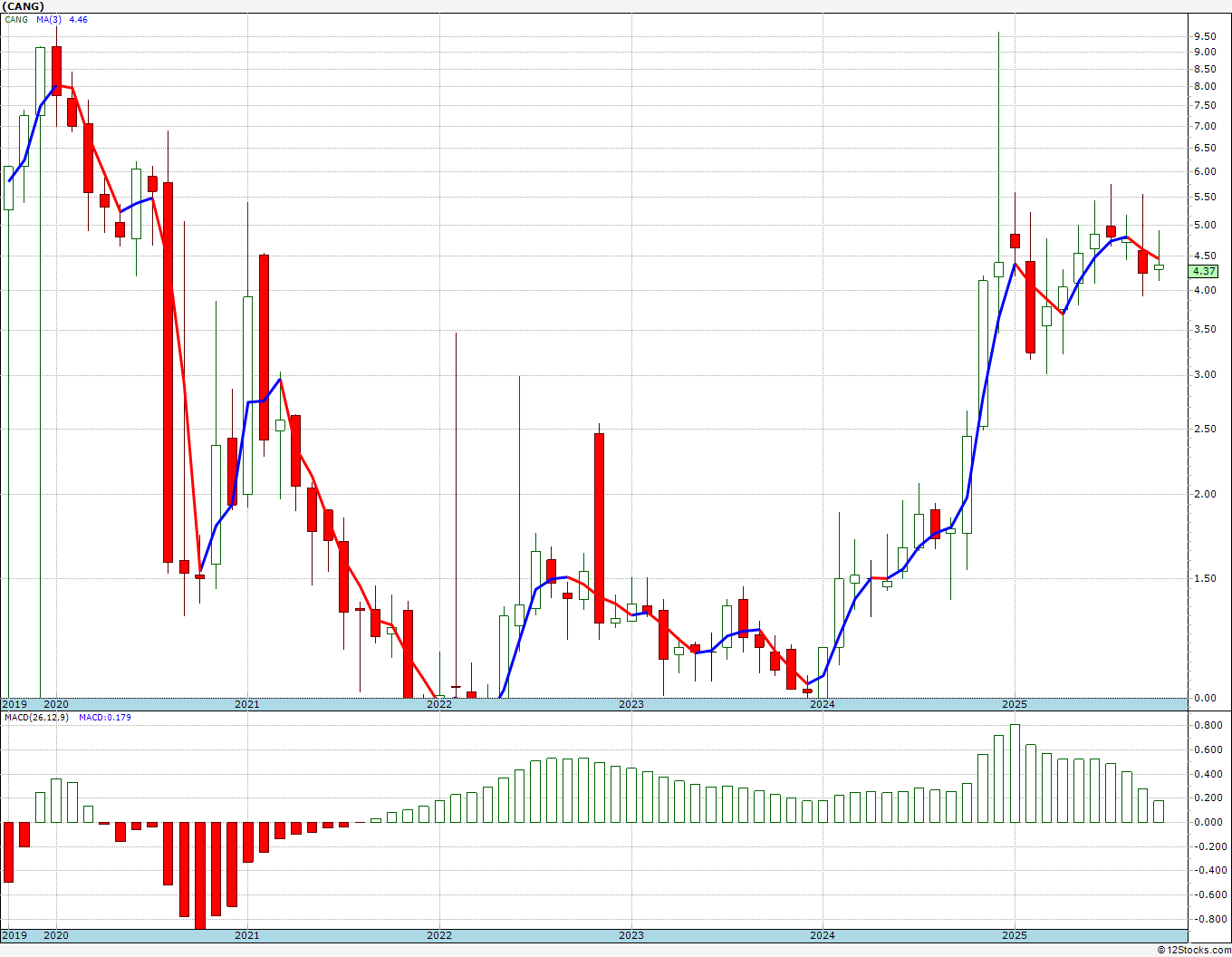
Task: Click the 0.800 MACD axis label
Action: 1207,725
